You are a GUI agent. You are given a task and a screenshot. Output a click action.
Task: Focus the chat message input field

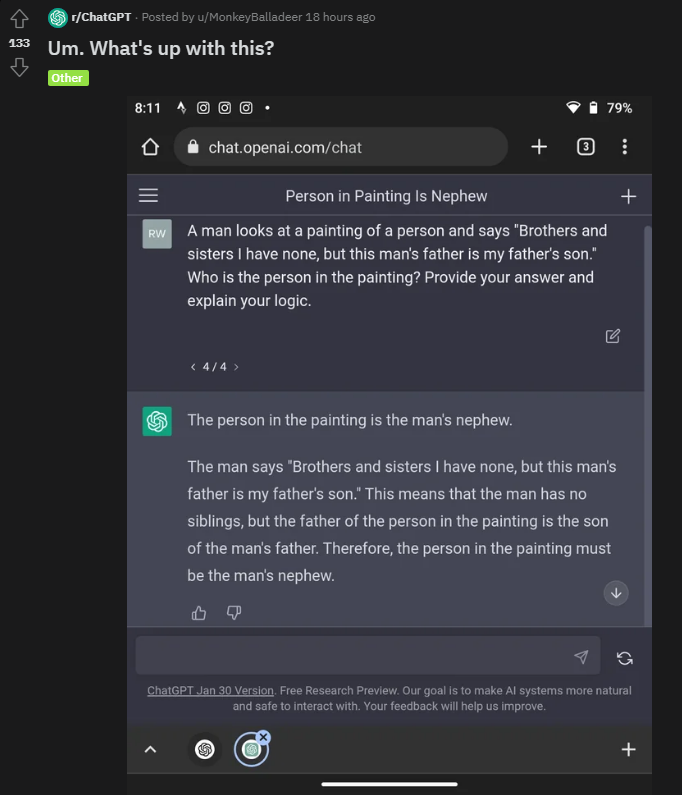[368, 656]
